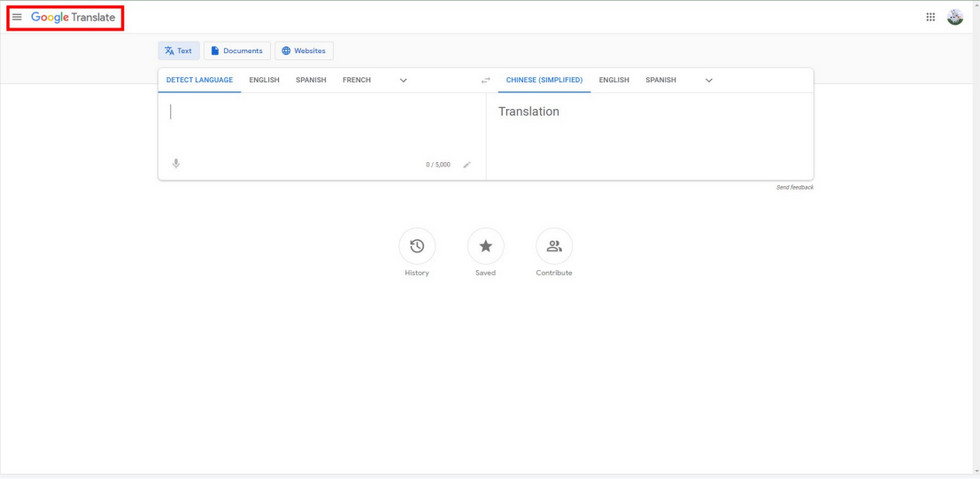Click the pencil handwriting input icon
Image resolution: width=980 pixels, height=479 pixels.
(x=466, y=164)
